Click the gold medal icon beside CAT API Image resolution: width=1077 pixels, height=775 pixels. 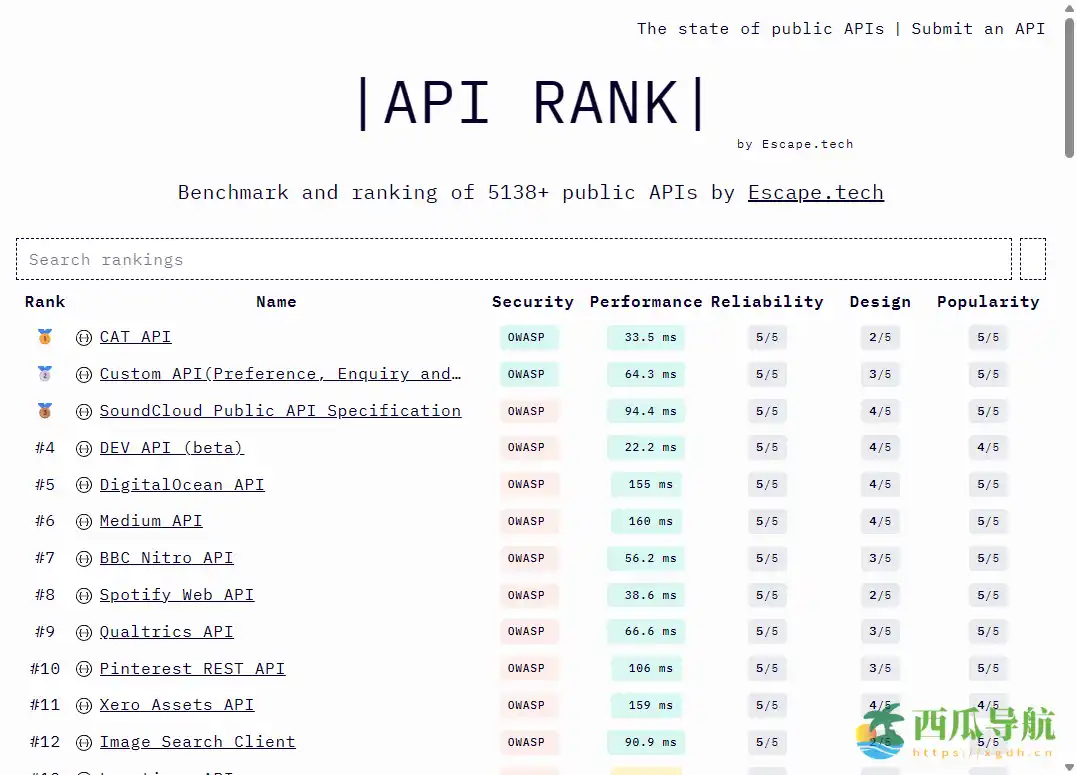(x=44, y=337)
